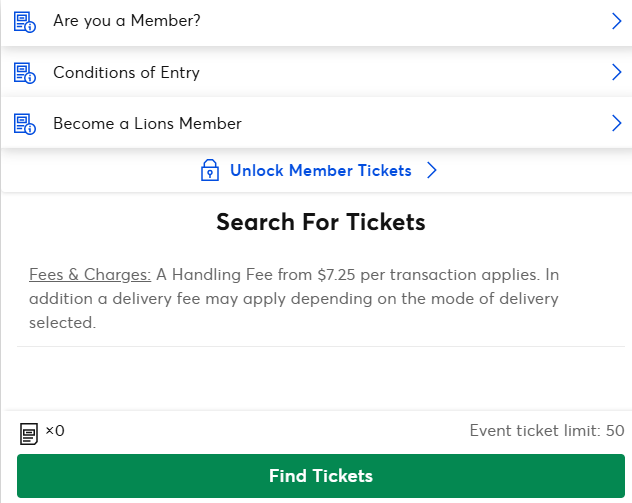Open the Become a Lions Member row
632x503 pixels.
click(147, 125)
